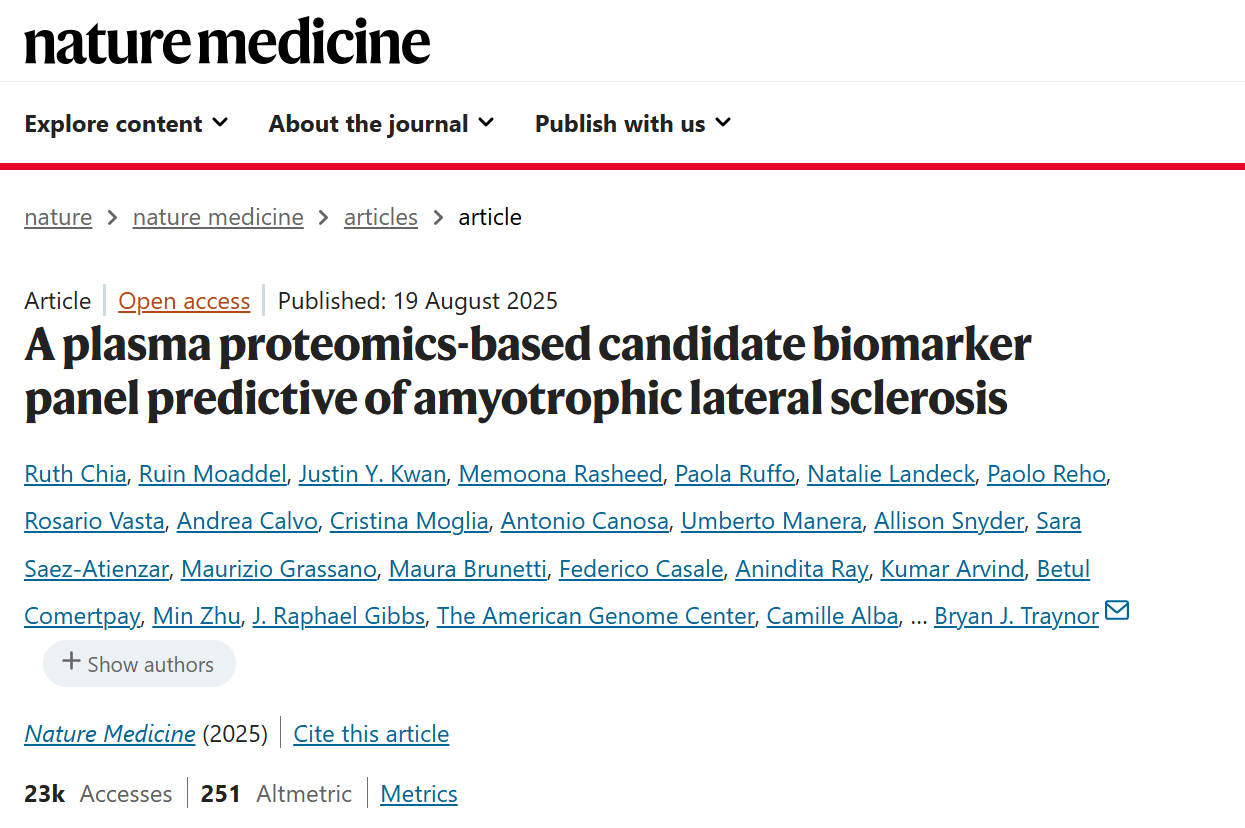Image resolution: width=1245 pixels, height=828 pixels.
Task: Expand the full list with Show authors
Action: coord(139,664)
